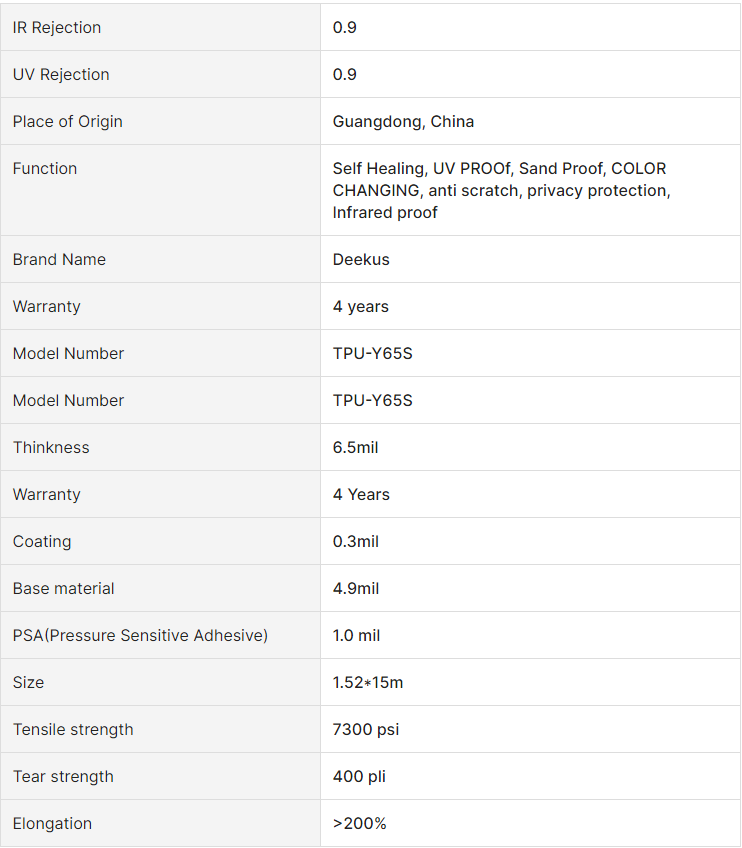Select the UV Rejection value 0.9
The height and width of the screenshot is (848, 742).
tap(344, 75)
